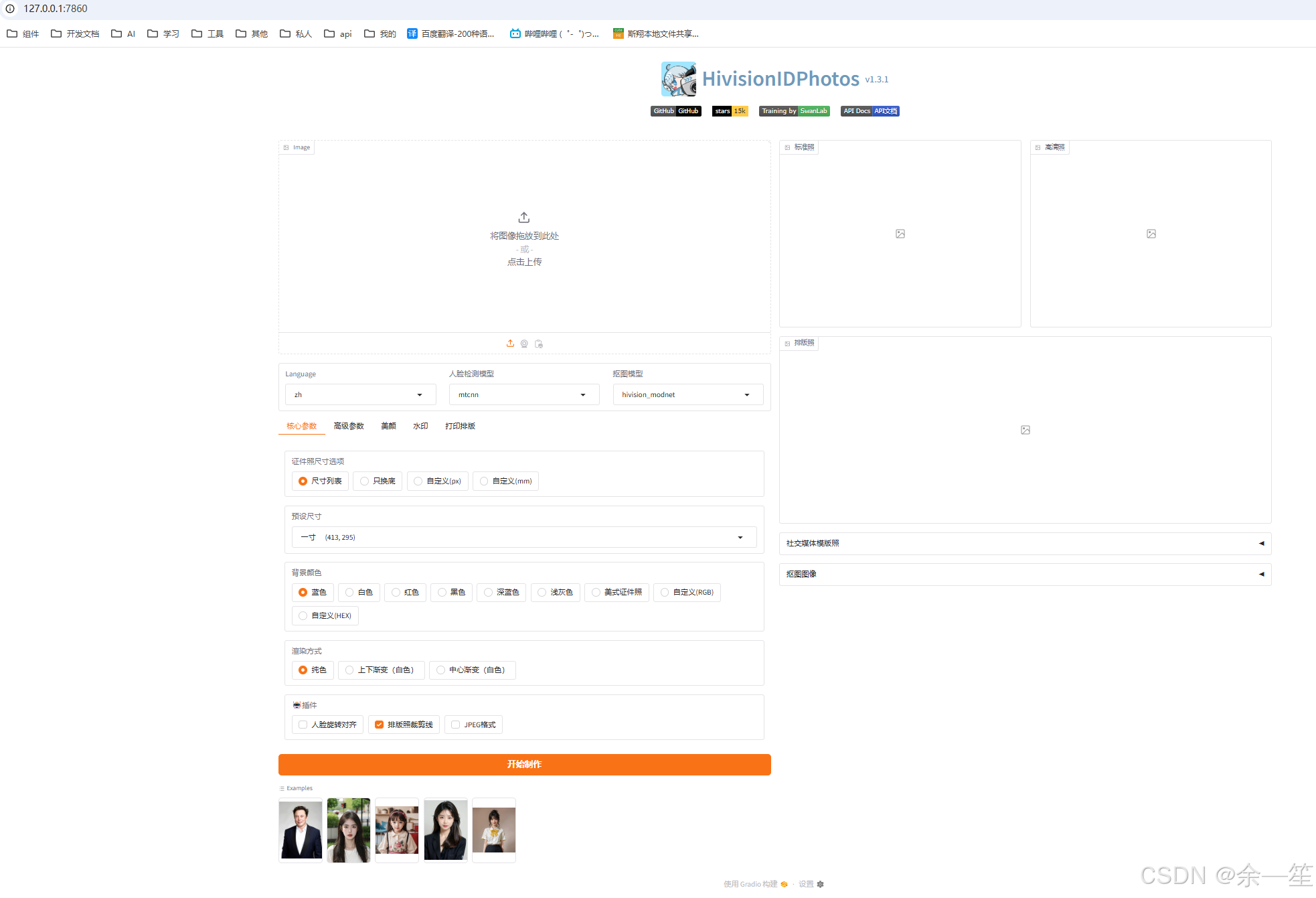Screen dimensions: 1316x898
Task: Click the HivisionIDPhotos logo image
Action: (678, 79)
